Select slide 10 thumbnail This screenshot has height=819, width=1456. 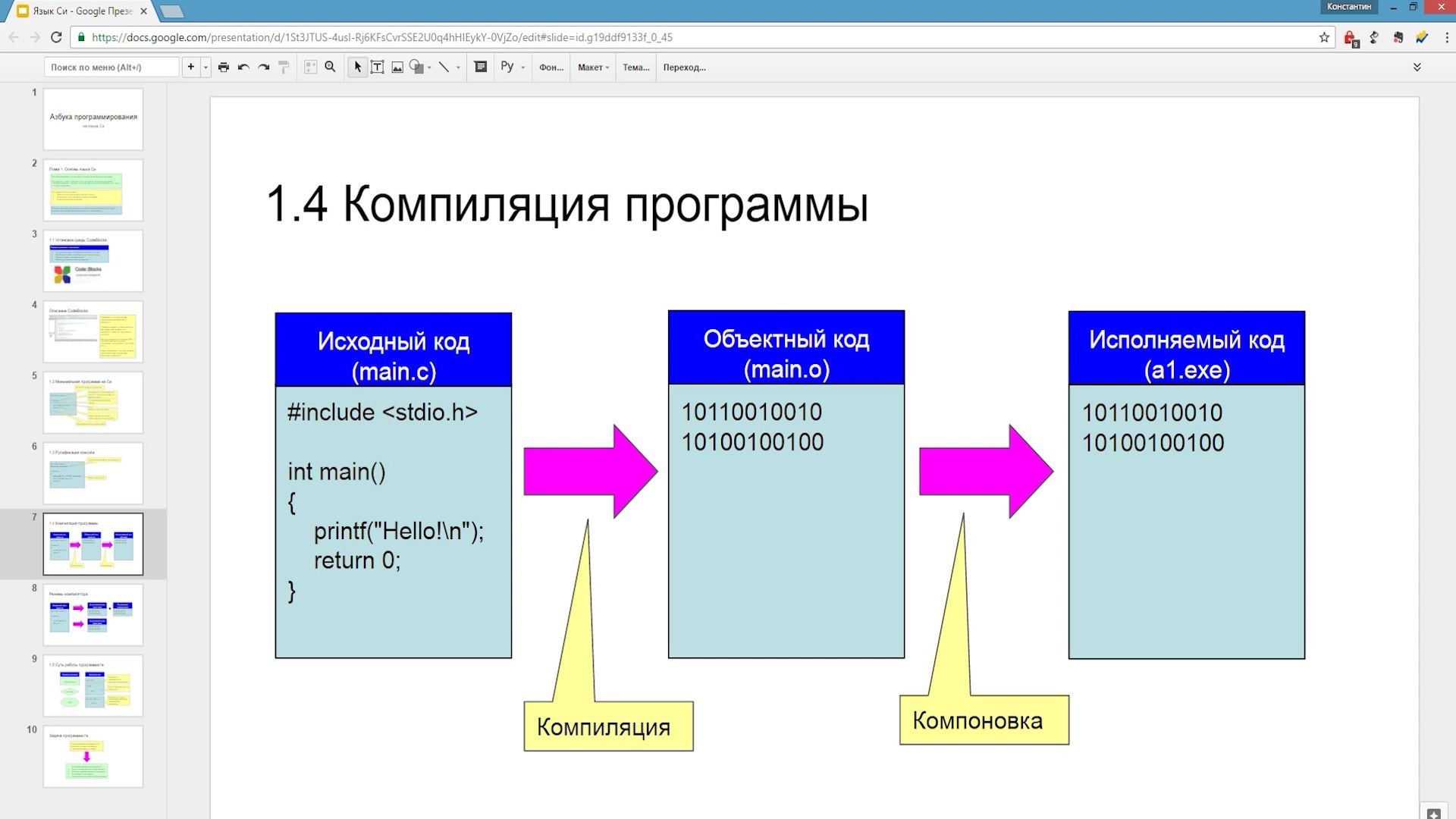pos(93,756)
